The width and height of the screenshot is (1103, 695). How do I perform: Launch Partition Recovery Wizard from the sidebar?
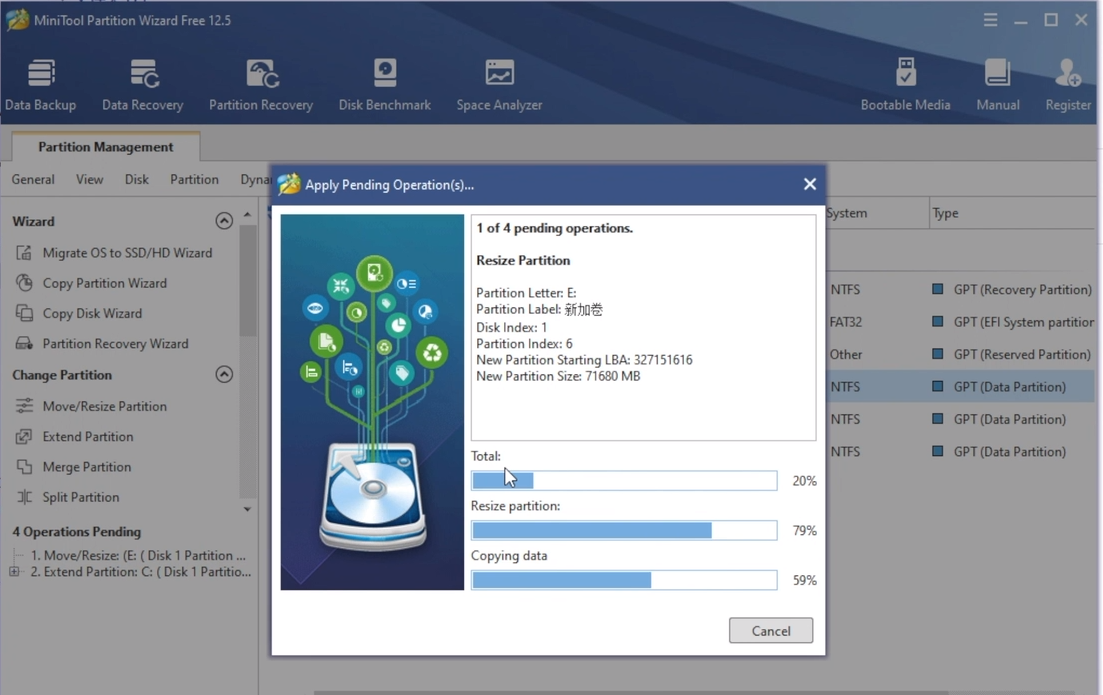pyautogui.click(x=115, y=343)
